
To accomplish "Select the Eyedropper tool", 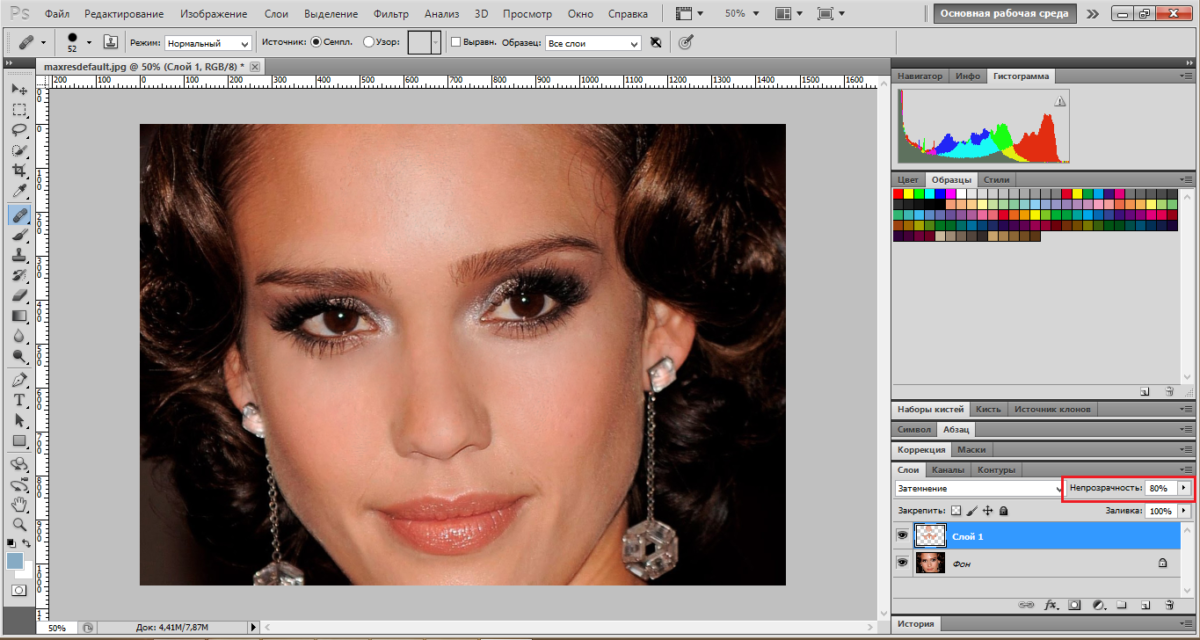I will (19, 192).
